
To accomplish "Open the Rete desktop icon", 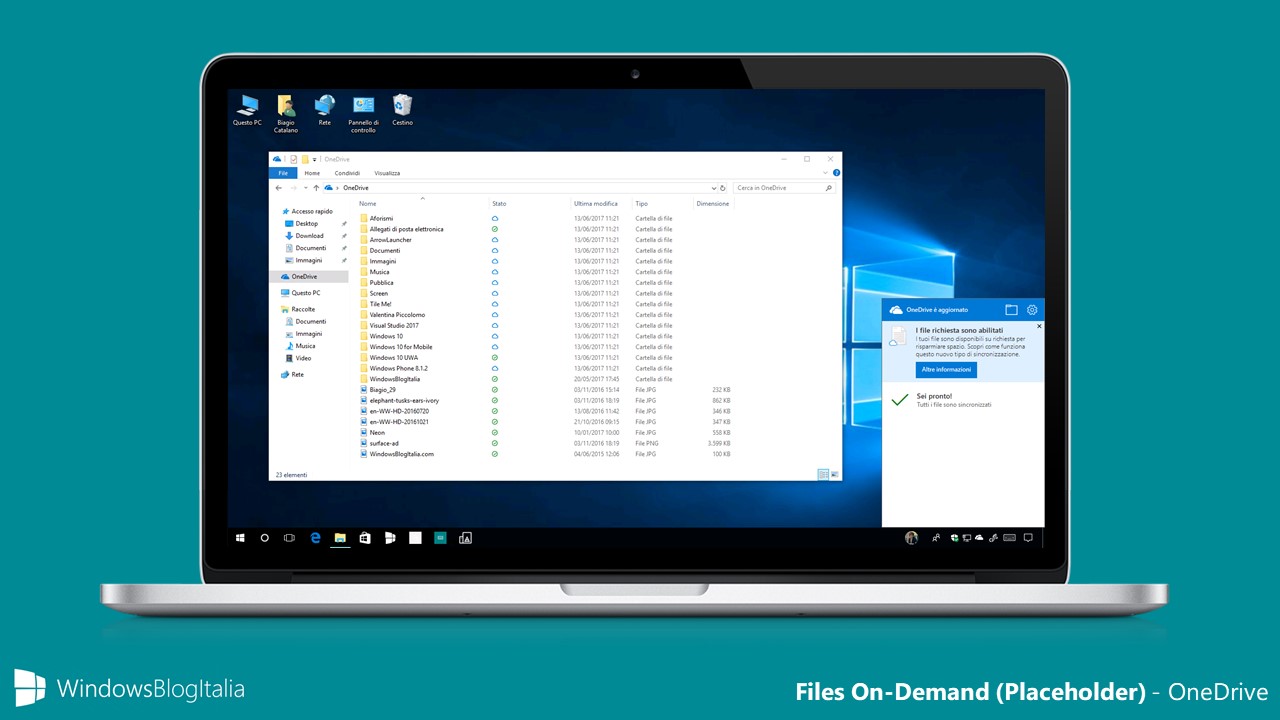I will (324, 110).
